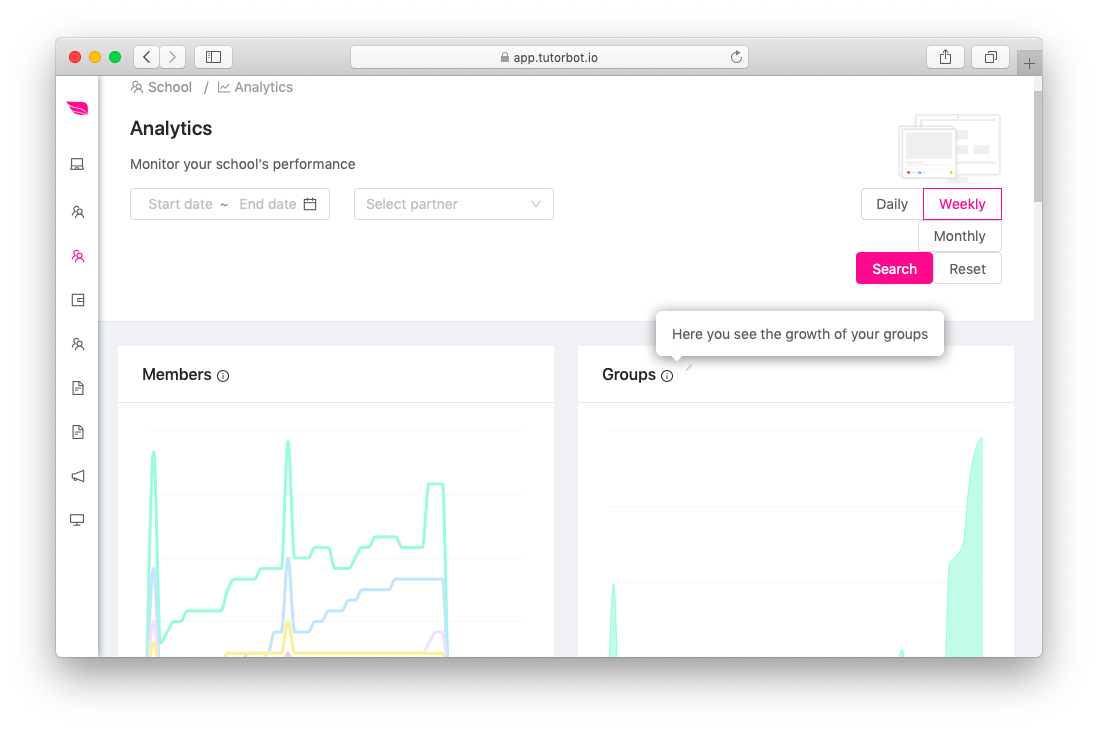Open the megaphone announcements icon
This screenshot has height=731, width=1098.
(78, 476)
